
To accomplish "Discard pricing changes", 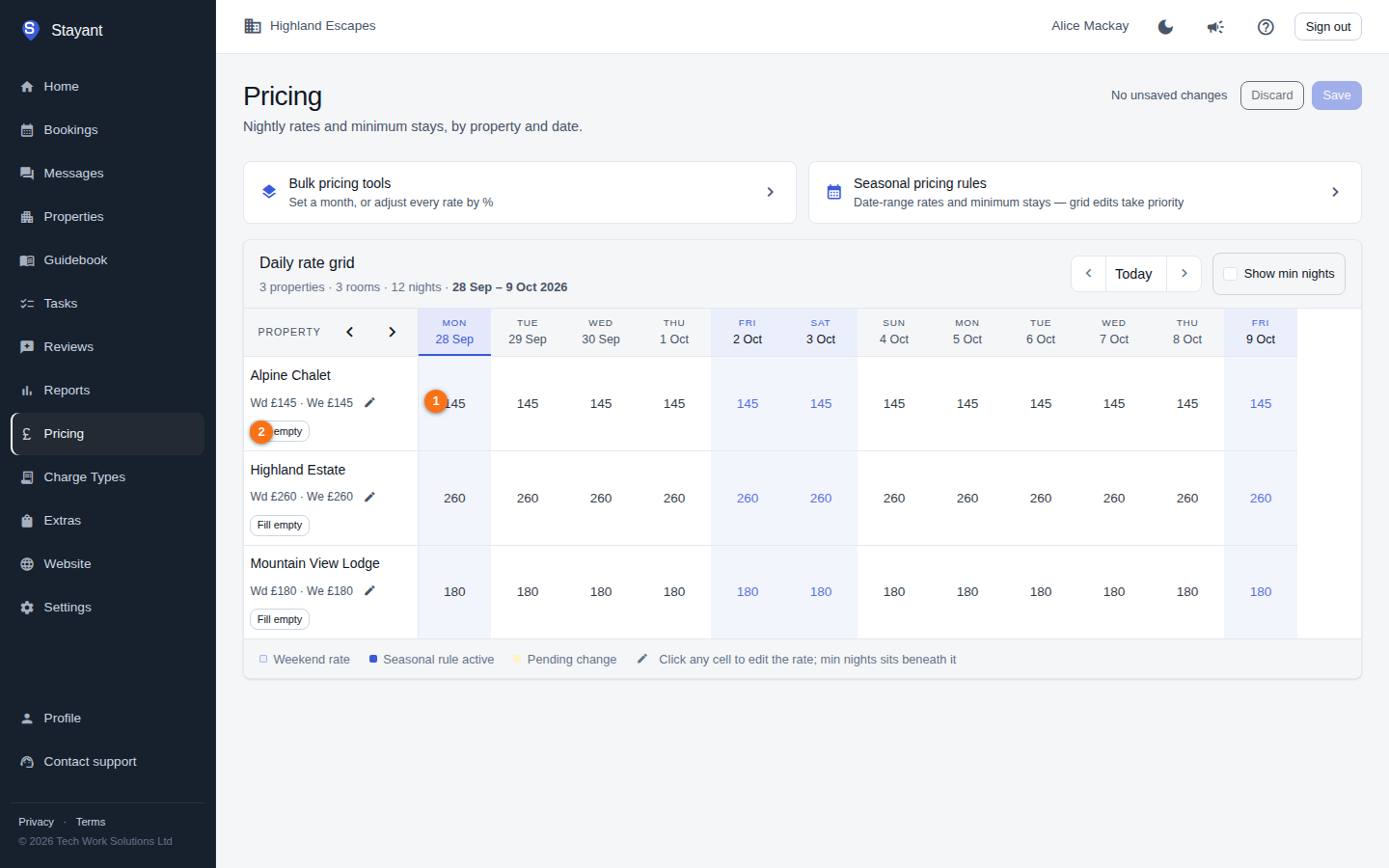I will coord(1272,95).
